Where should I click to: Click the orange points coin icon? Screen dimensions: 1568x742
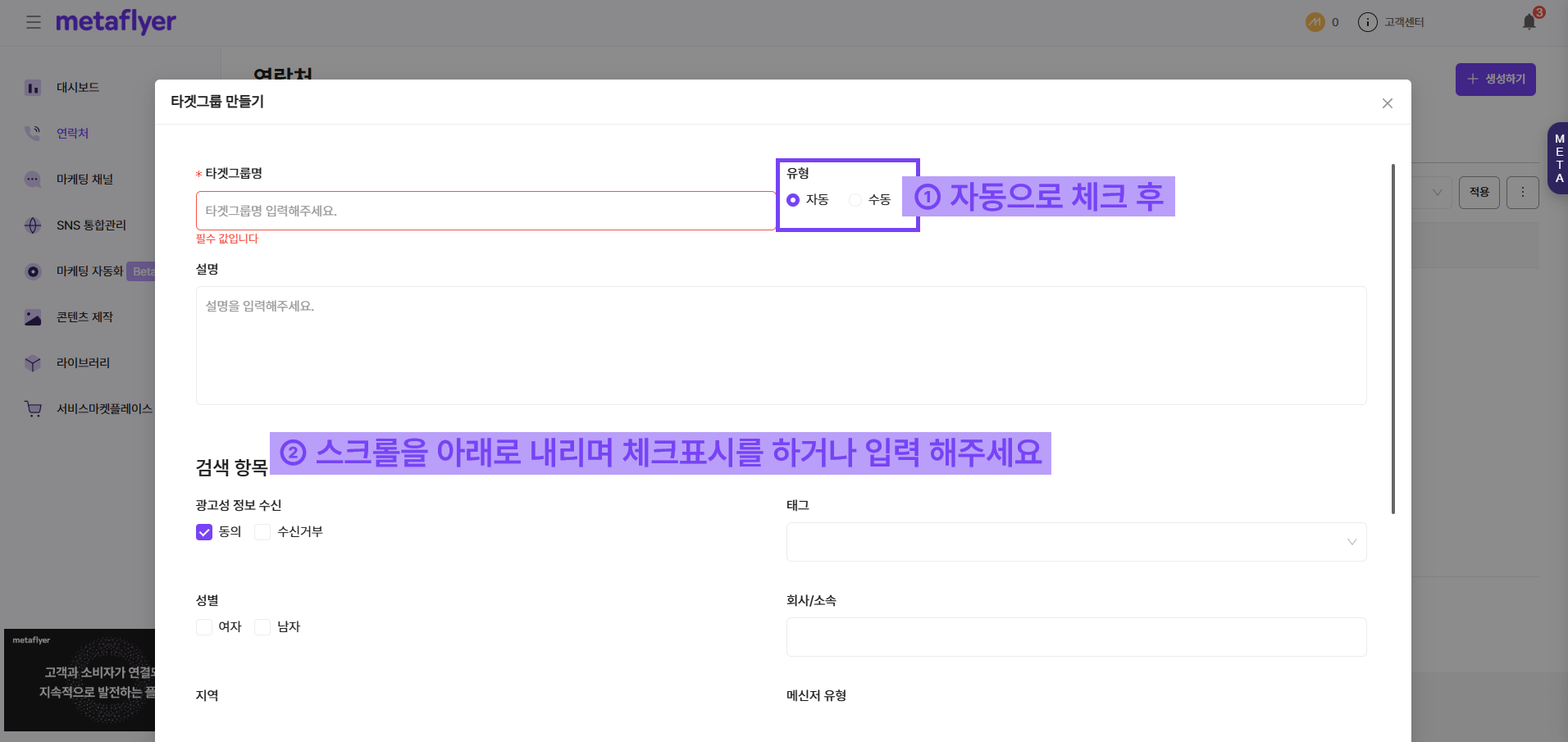coord(1315,22)
